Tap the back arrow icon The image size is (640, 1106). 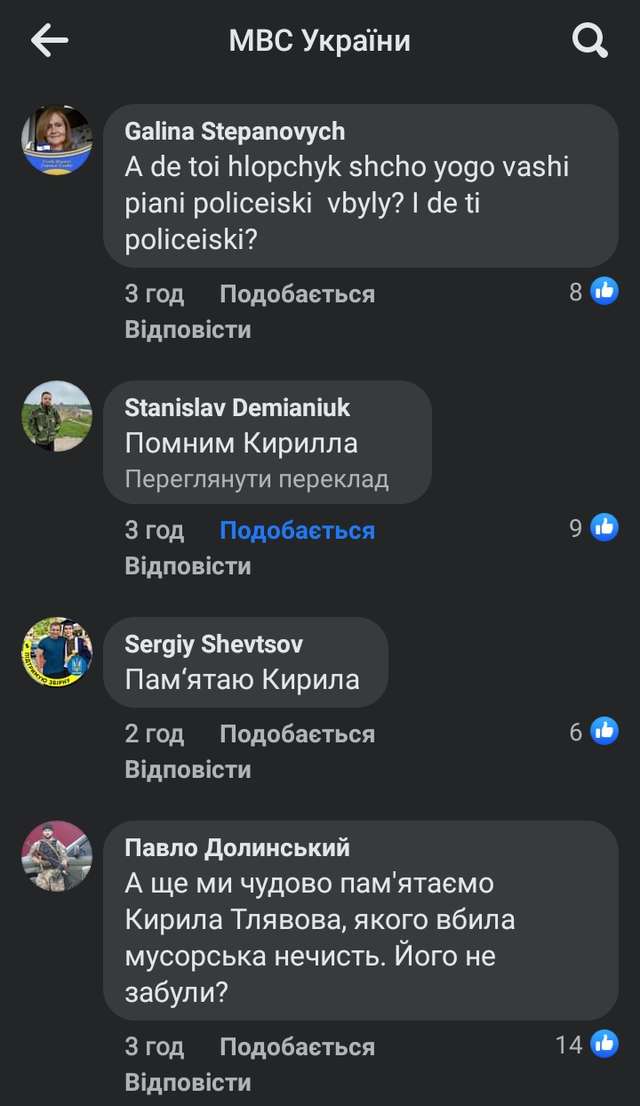(x=49, y=41)
